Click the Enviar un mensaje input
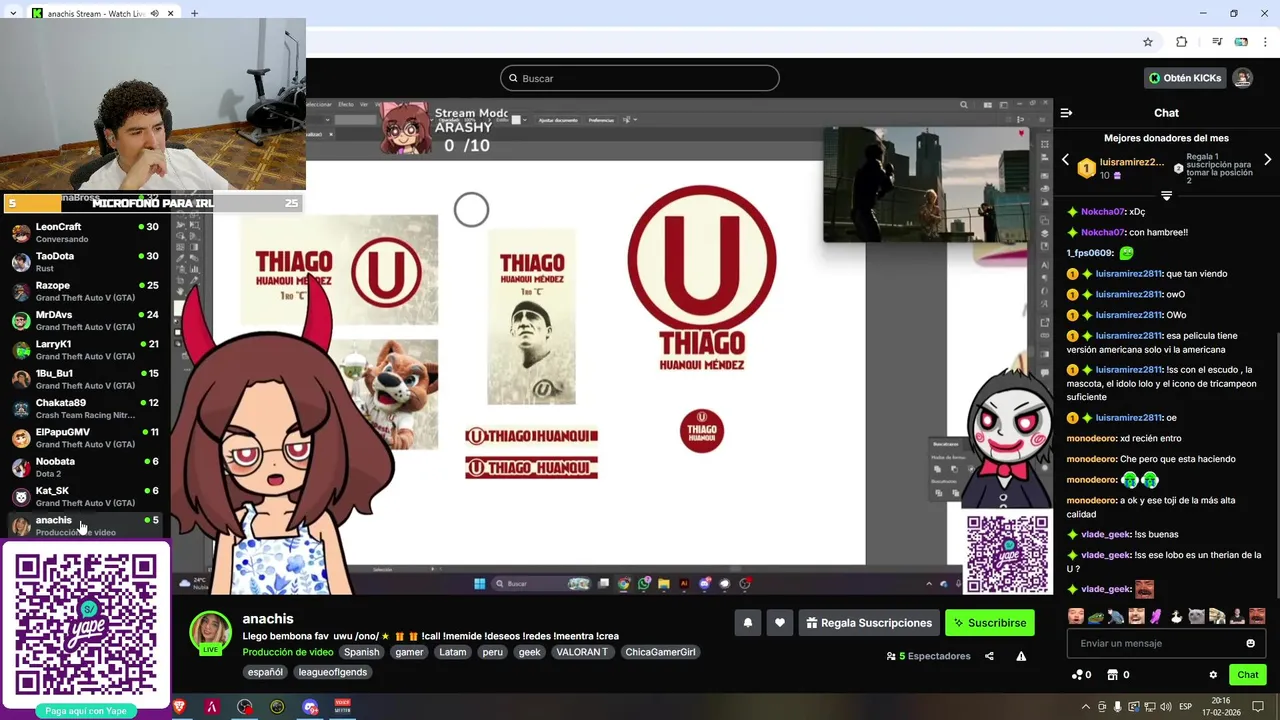 point(1166,643)
